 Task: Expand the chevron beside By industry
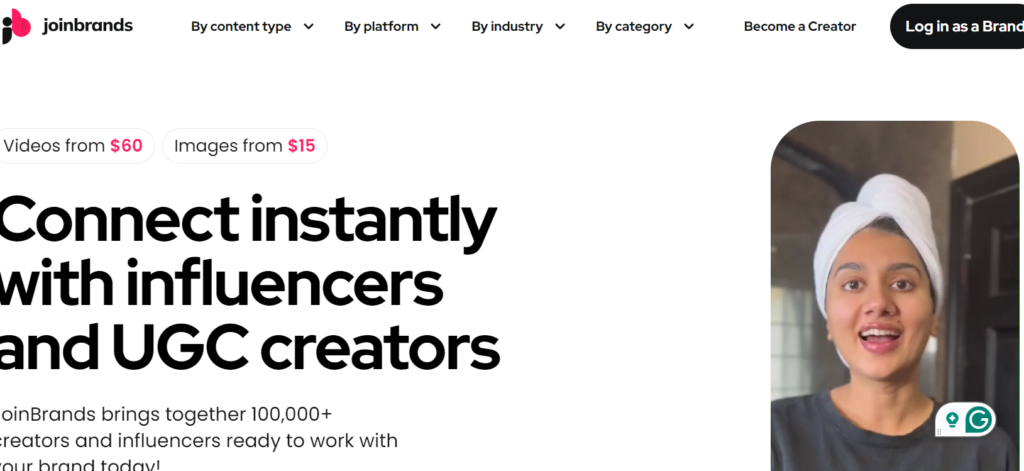click(x=560, y=27)
